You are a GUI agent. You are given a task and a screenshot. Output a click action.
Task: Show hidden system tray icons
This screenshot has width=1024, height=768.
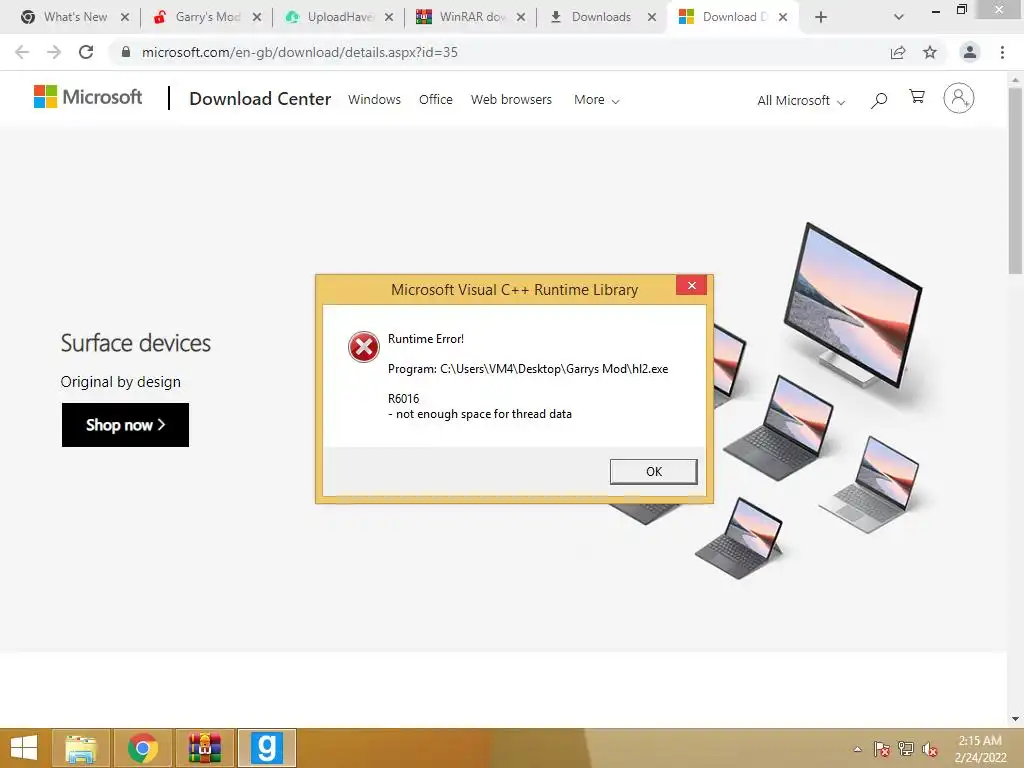[857, 749]
